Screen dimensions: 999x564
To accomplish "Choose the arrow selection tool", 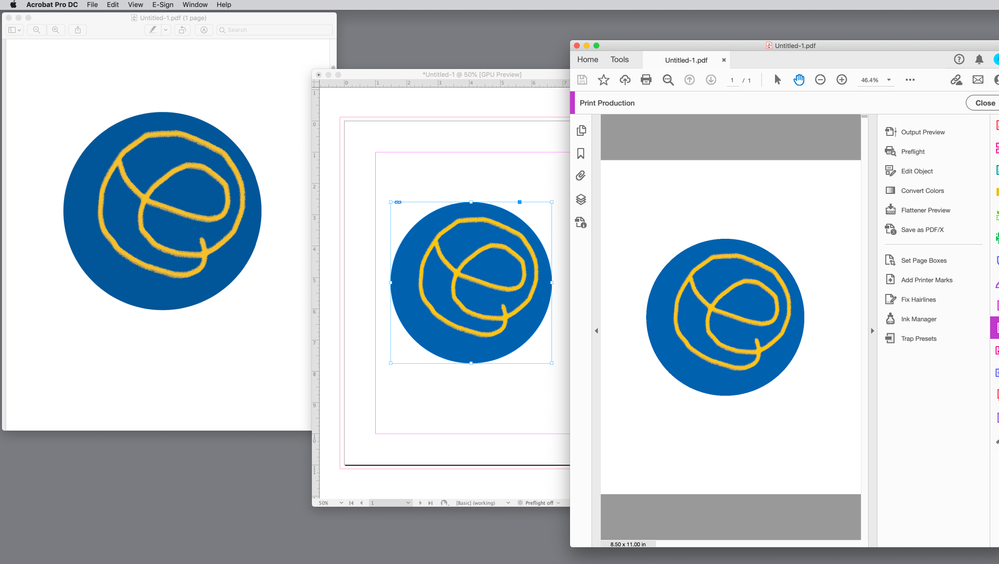I will point(777,80).
